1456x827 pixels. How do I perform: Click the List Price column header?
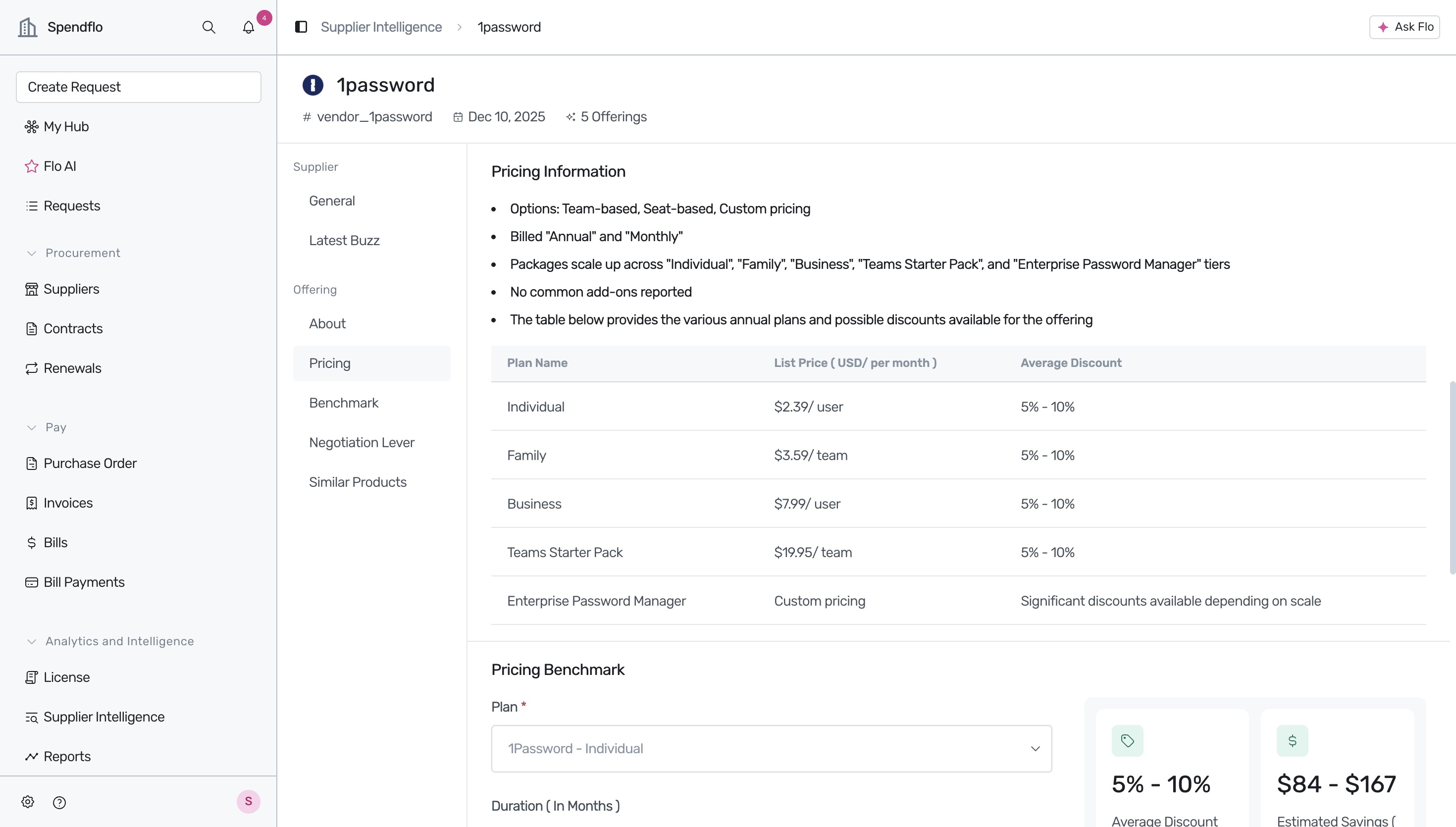pos(855,363)
